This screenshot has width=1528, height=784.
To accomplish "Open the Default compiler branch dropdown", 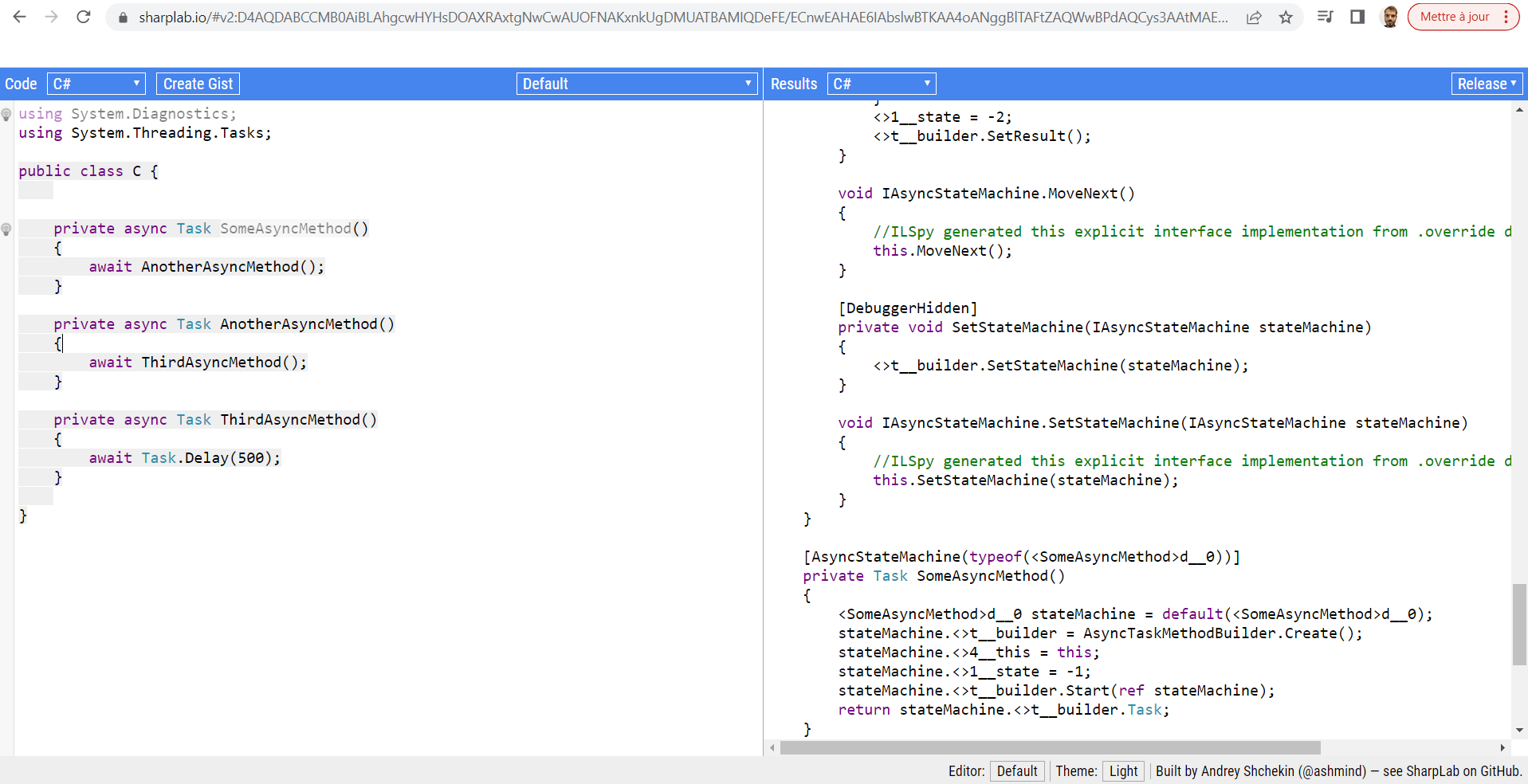I will tap(636, 83).
